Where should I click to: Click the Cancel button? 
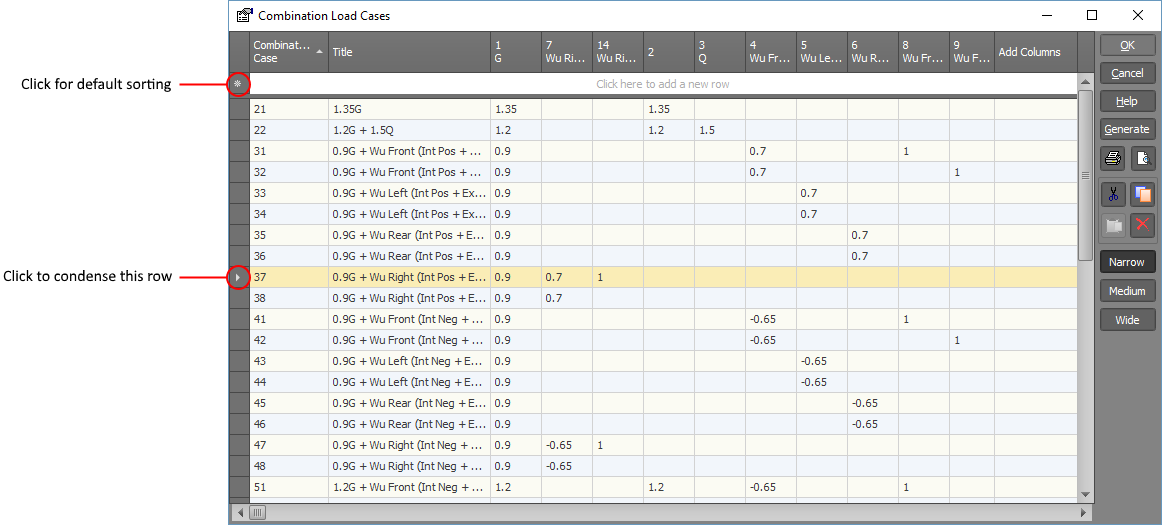click(x=1126, y=73)
